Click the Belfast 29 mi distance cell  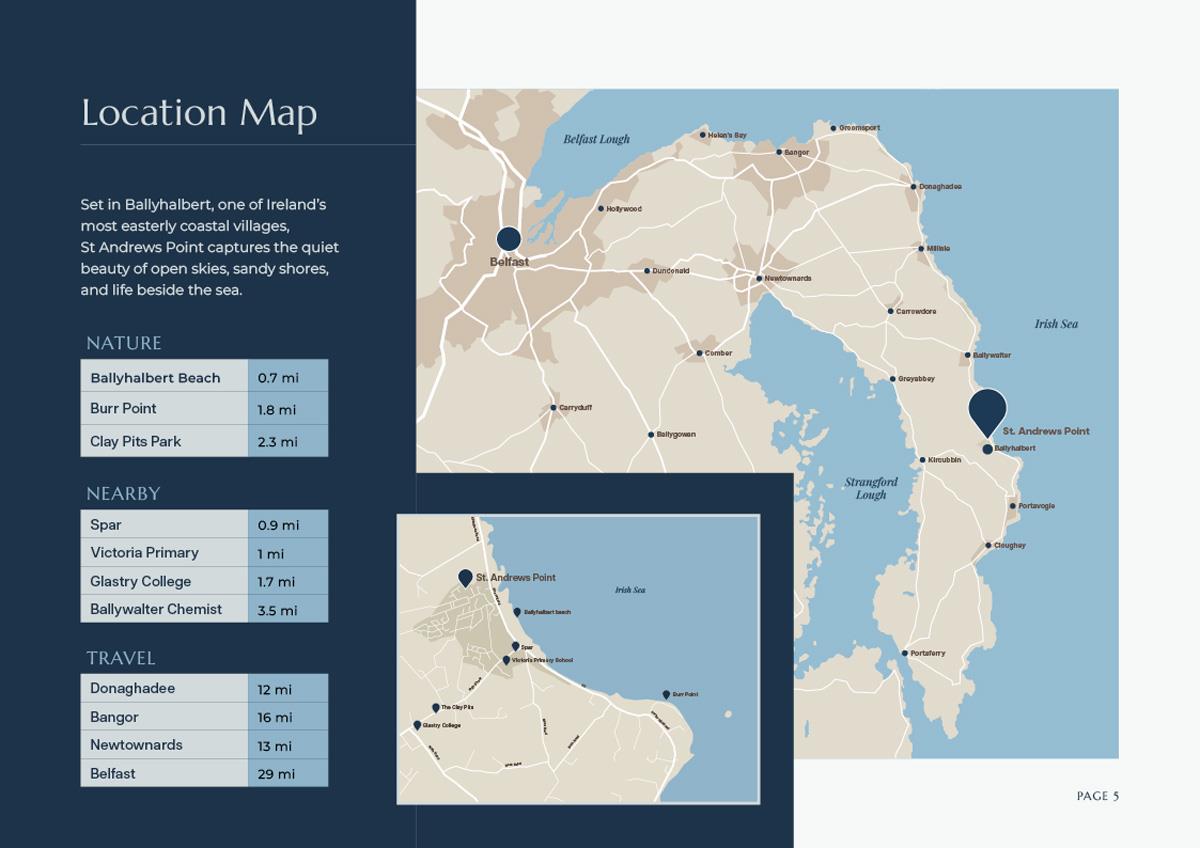click(287, 773)
